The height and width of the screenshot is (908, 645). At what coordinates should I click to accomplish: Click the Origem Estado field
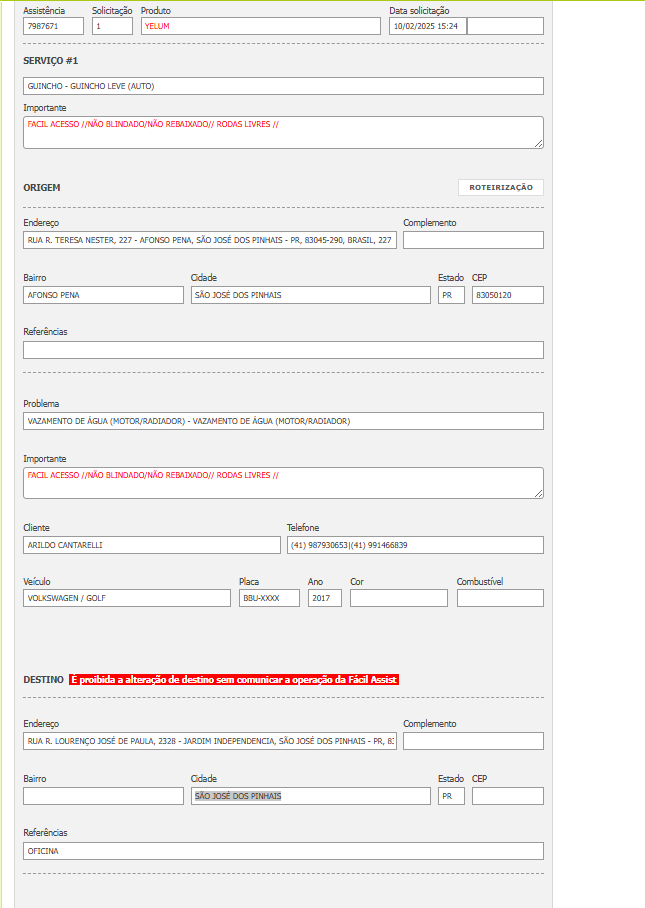click(x=451, y=295)
